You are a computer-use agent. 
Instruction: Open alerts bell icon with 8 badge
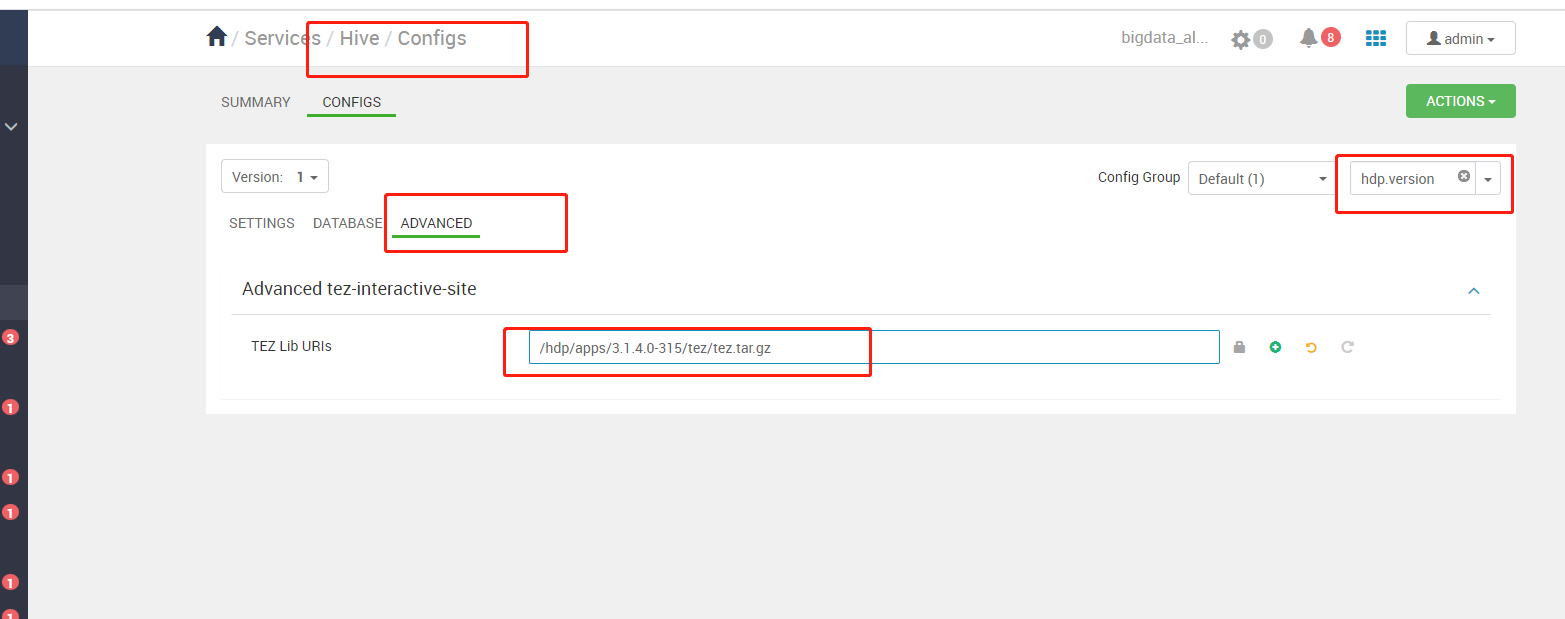pyautogui.click(x=1308, y=38)
